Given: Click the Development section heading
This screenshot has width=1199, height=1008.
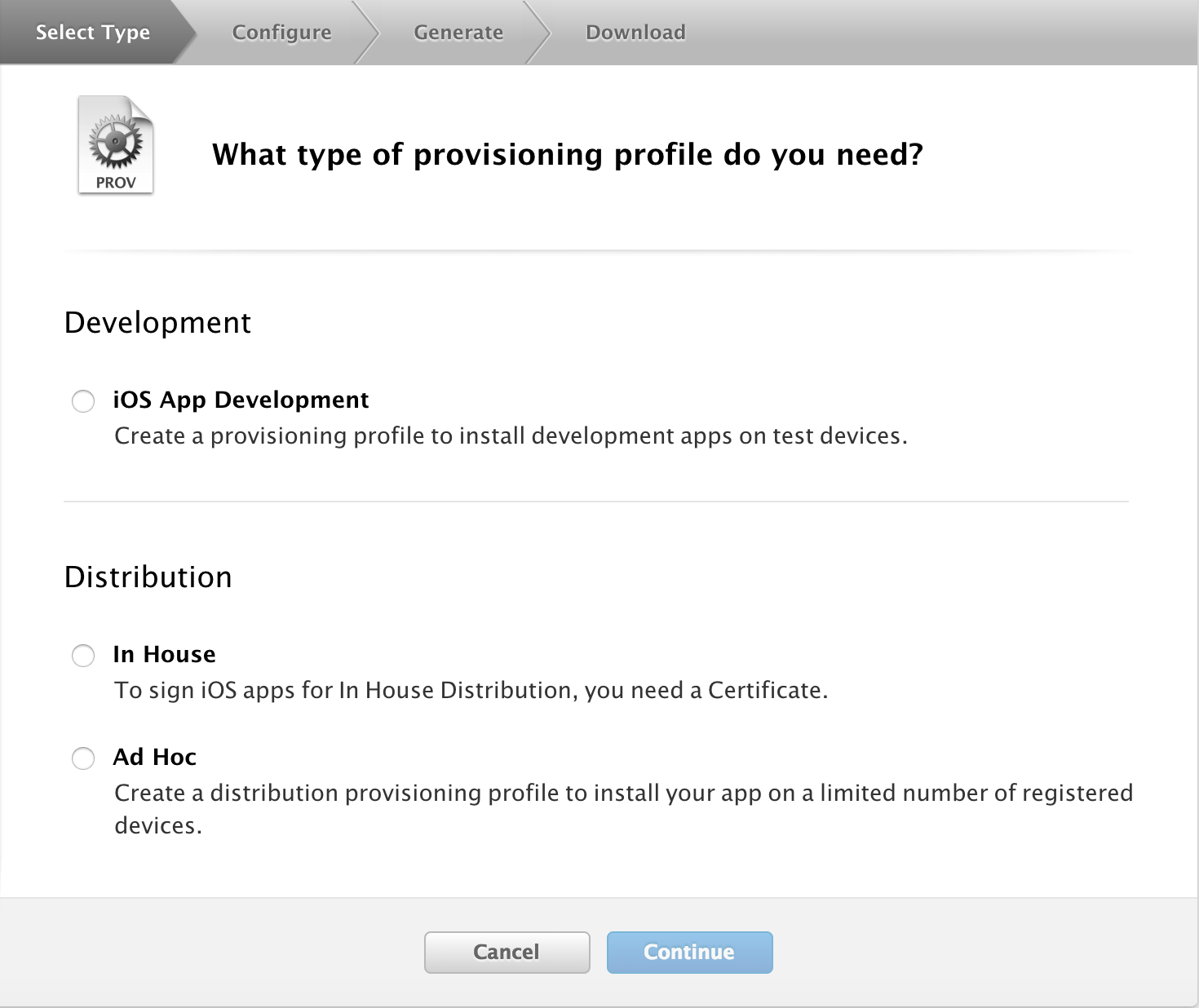Looking at the screenshot, I should [157, 323].
